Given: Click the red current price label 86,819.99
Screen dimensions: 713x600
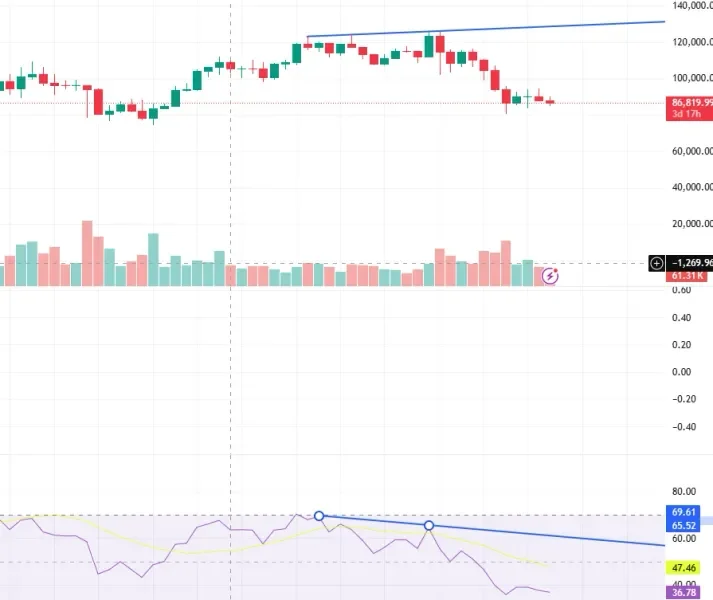Looking at the screenshot, I should tap(692, 102).
